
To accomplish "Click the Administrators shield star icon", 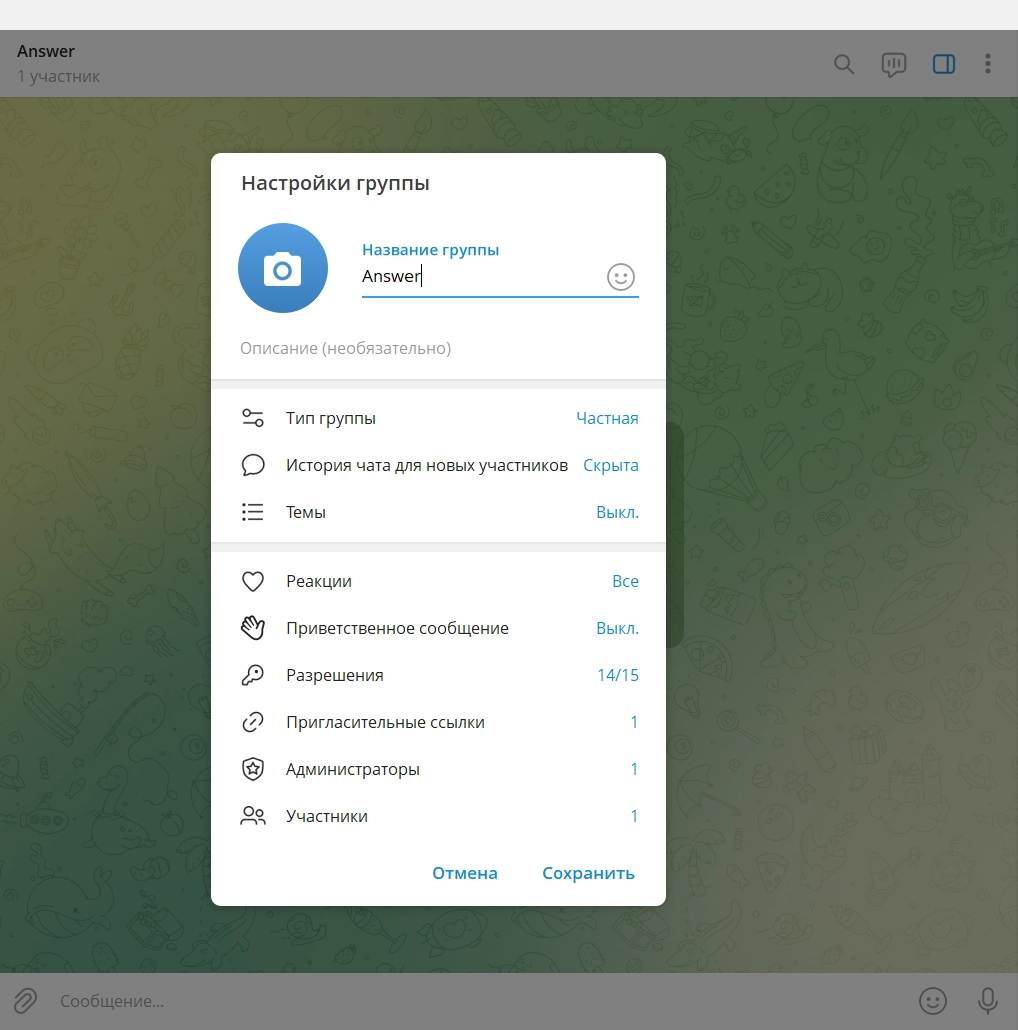I will pos(253,769).
